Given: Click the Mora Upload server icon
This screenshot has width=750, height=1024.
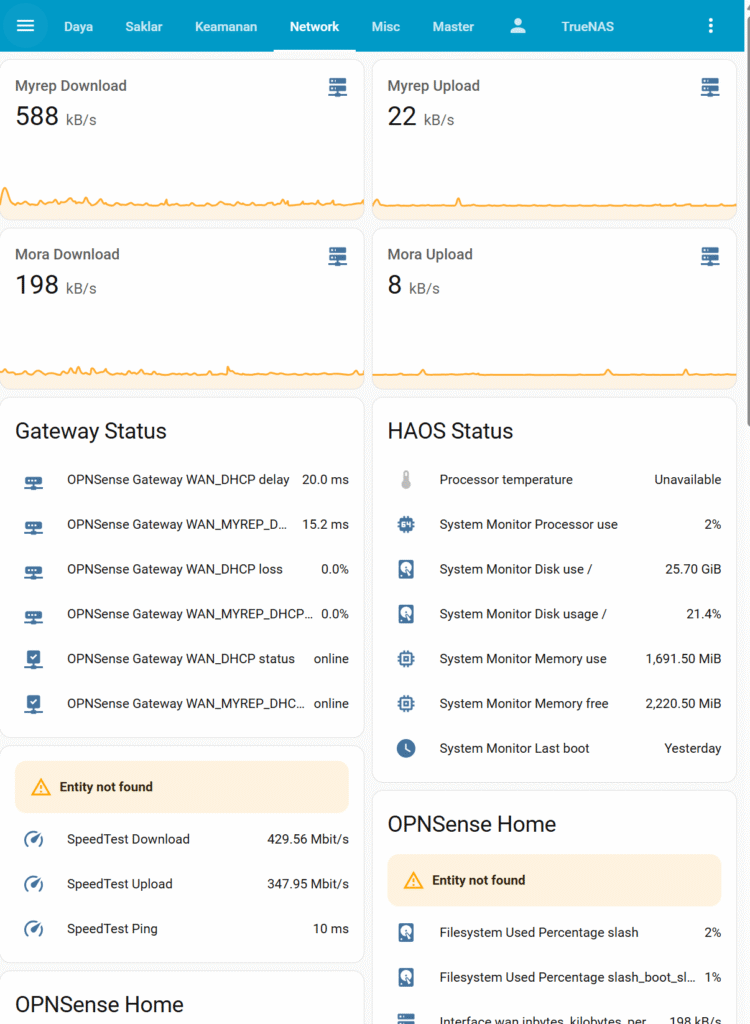Looking at the screenshot, I should click(x=710, y=257).
